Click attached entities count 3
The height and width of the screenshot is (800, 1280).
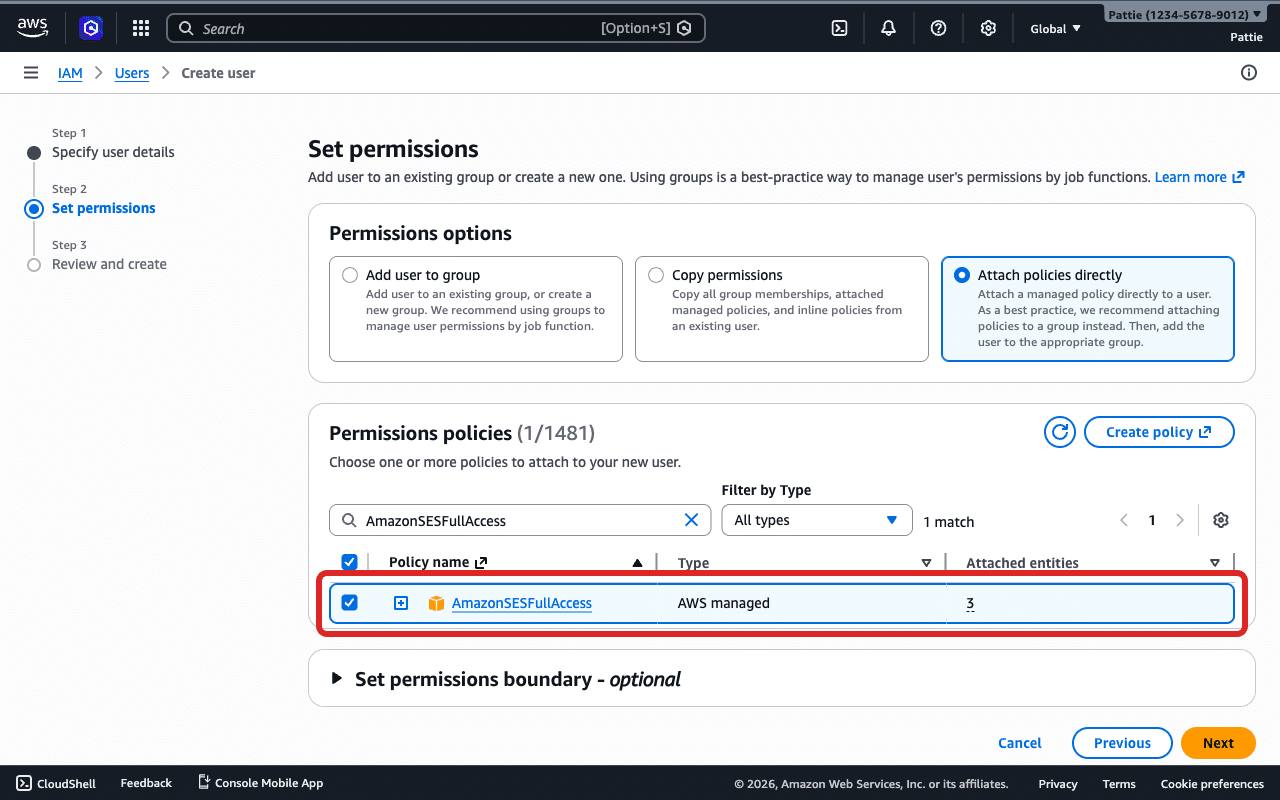pyautogui.click(x=970, y=603)
